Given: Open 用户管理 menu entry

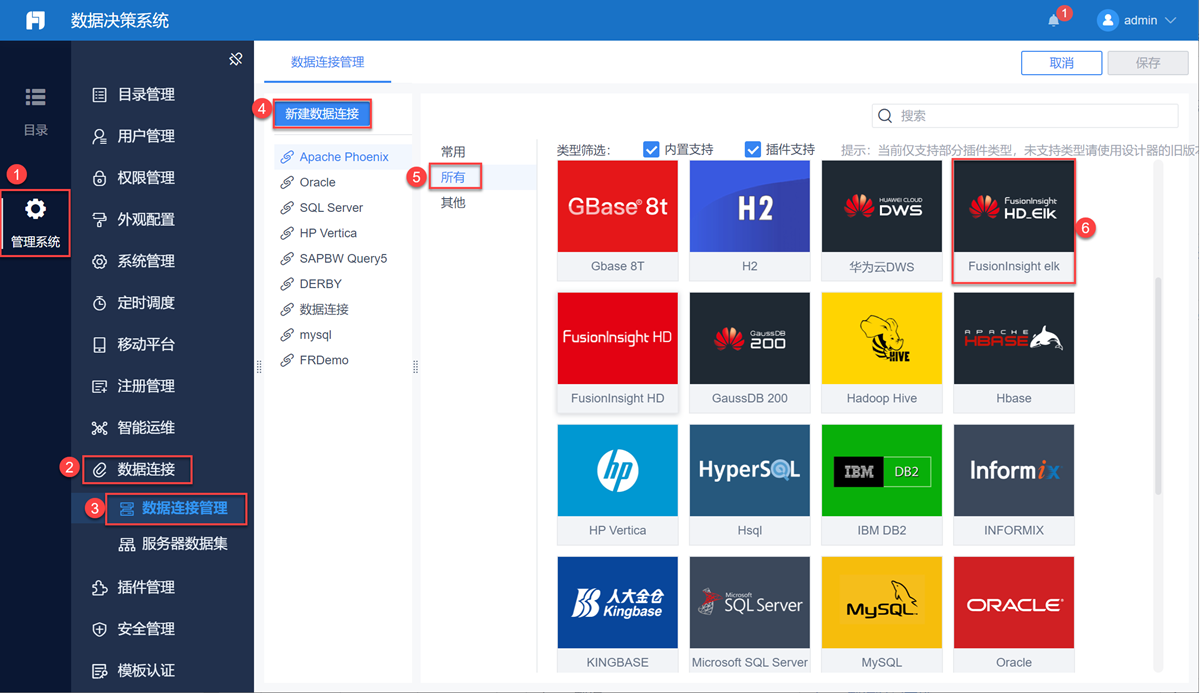Looking at the screenshot, I should (146, 136).
